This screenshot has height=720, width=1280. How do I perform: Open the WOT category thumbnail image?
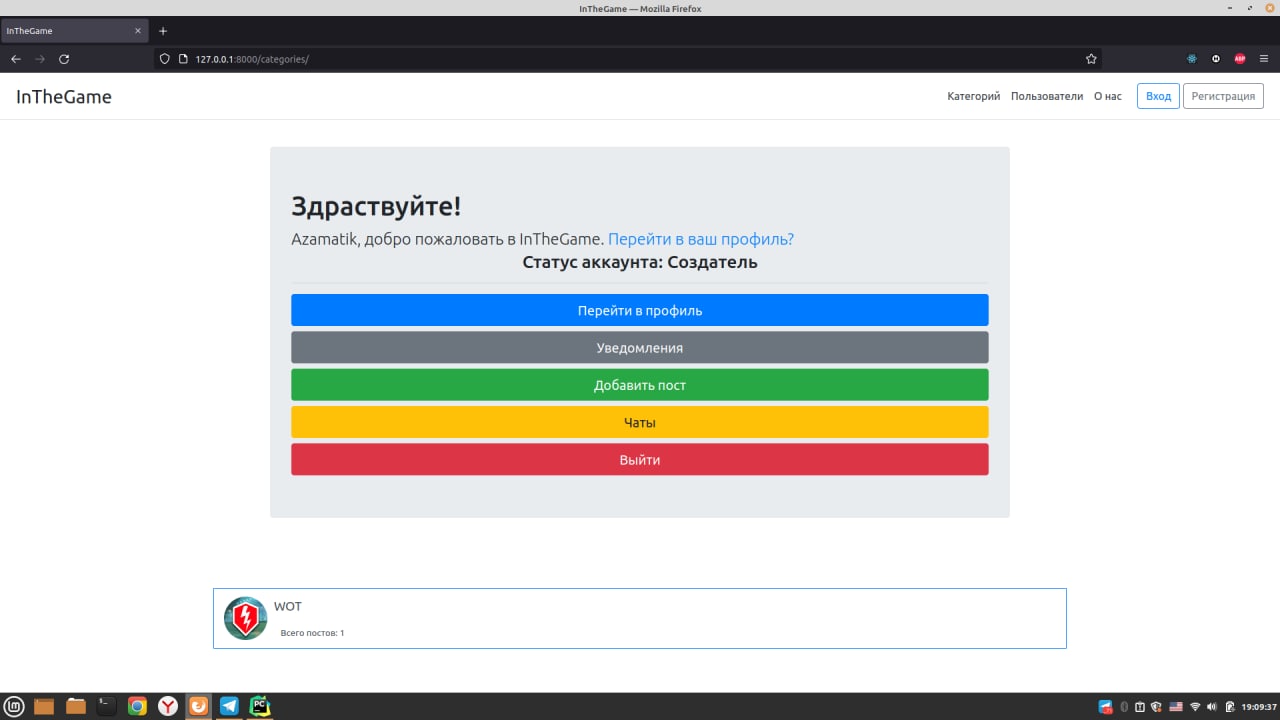246,618
